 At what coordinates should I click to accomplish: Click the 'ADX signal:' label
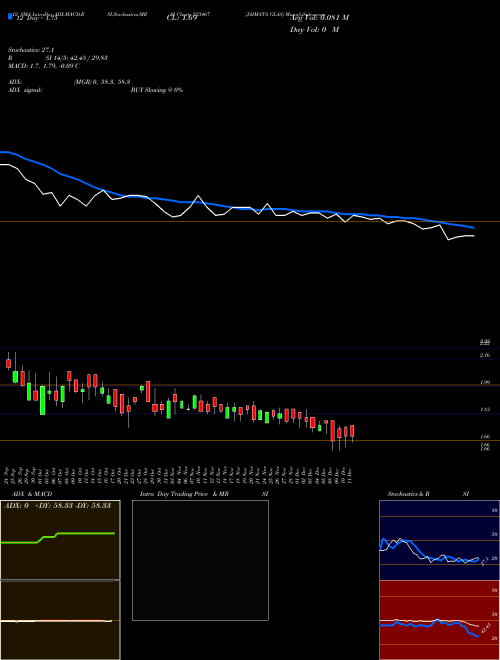click(x=25, y=90)
